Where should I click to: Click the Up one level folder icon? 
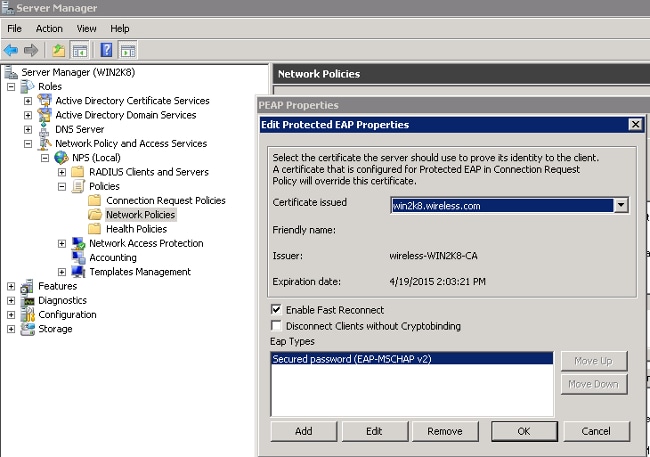click(x=59, y=50)
